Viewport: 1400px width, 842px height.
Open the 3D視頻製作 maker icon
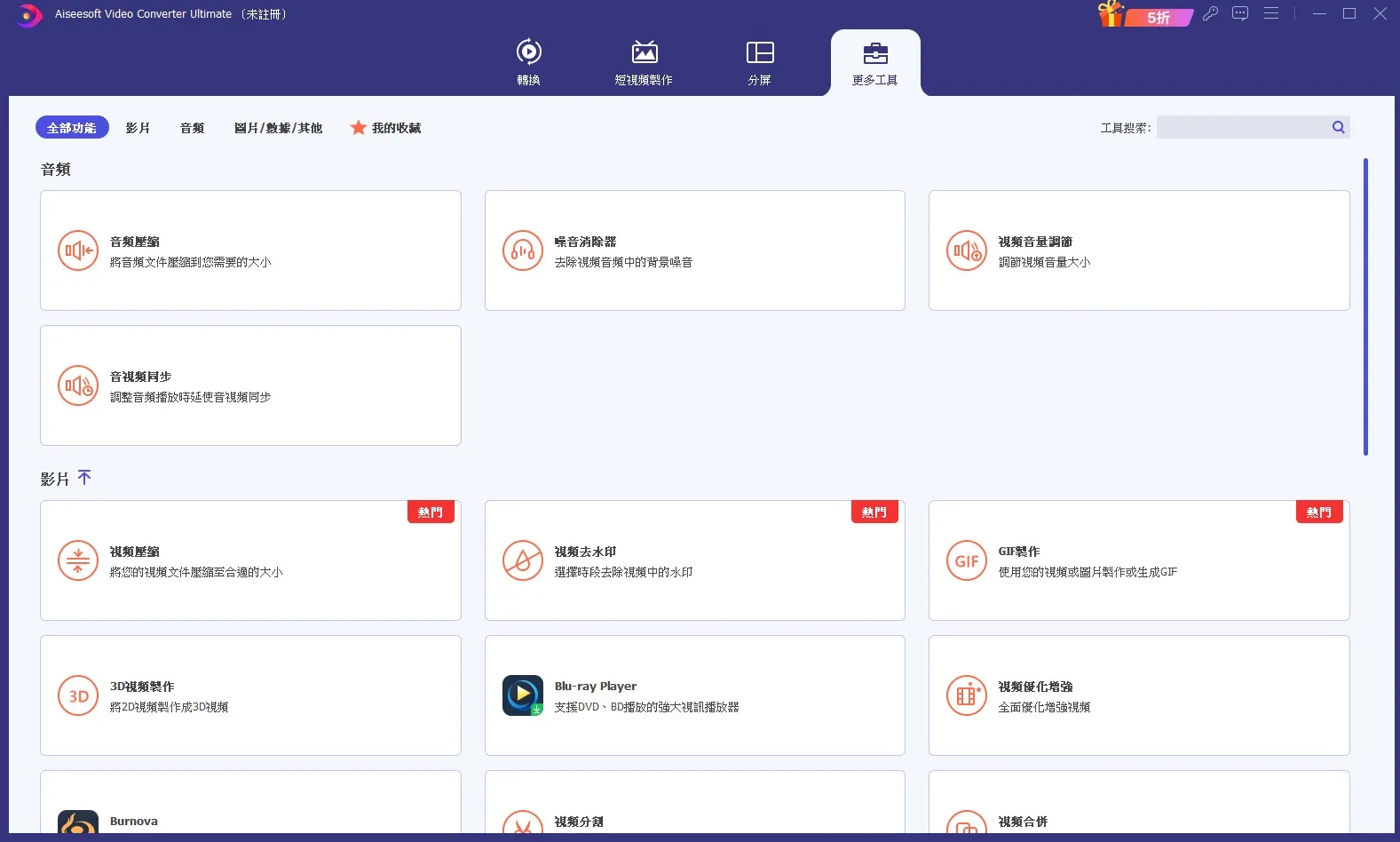78,695
